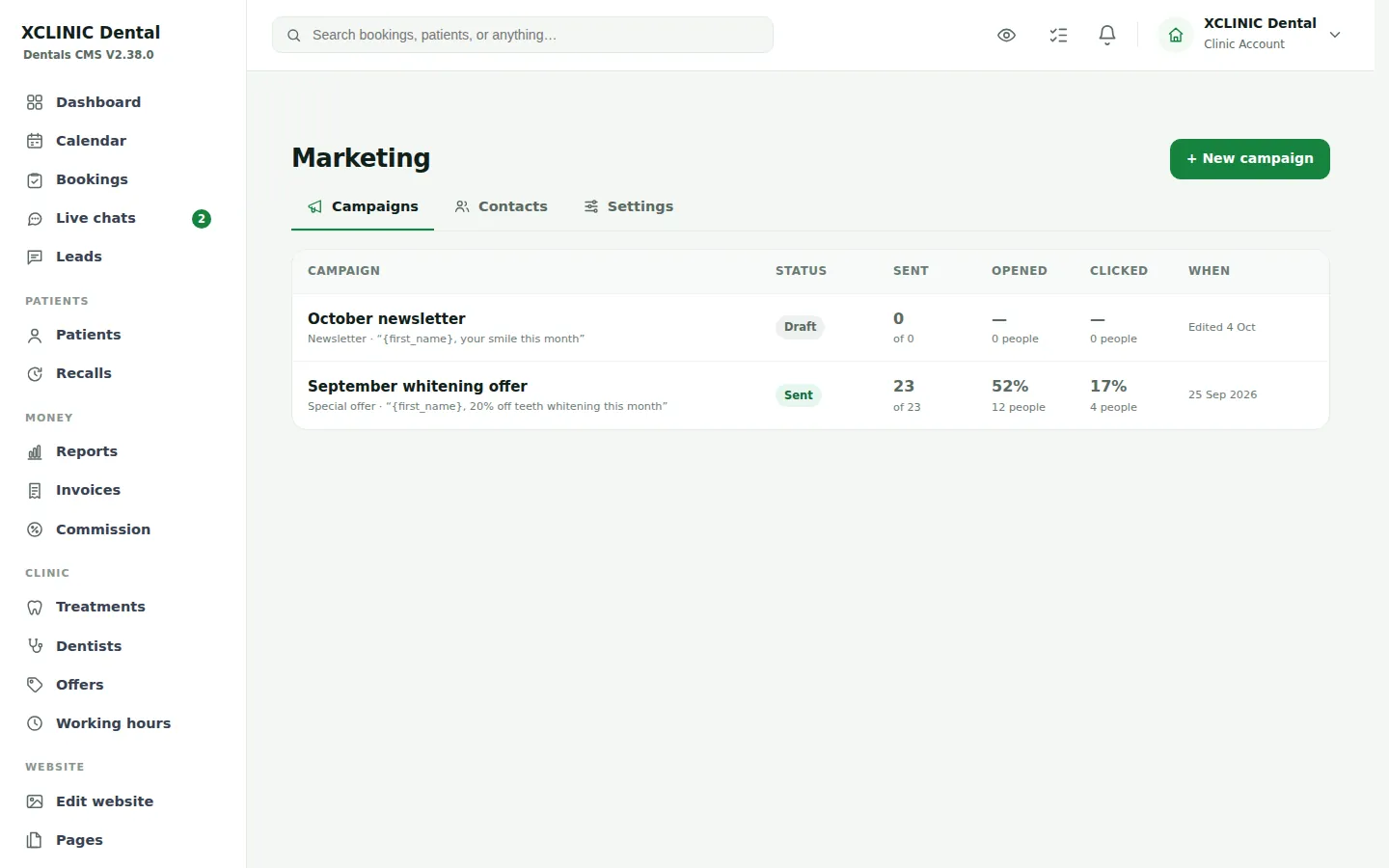This screenshot has width=1389, height=868.
Task: Open Live chats bubble icon
Action: (x=35, y=219)
